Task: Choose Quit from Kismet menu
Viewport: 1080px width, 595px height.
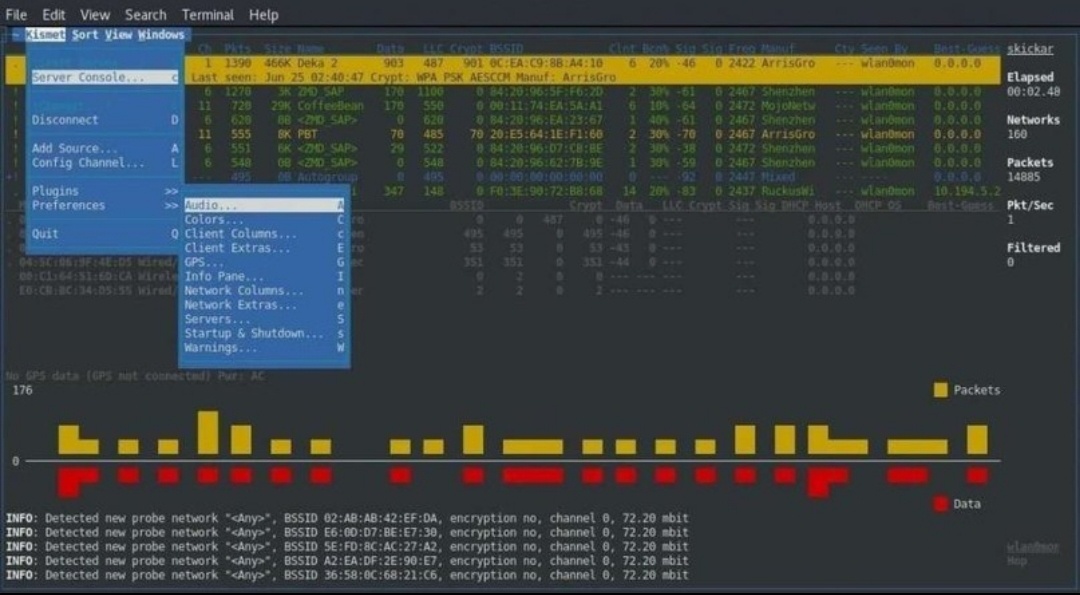Action: pos(105,233)
